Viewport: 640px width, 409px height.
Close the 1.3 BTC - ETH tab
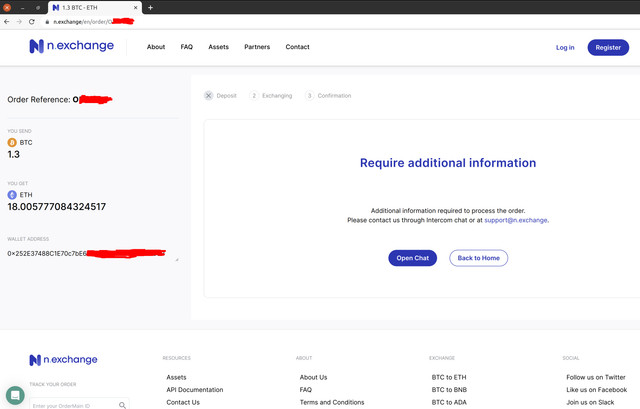coord(136,7)
